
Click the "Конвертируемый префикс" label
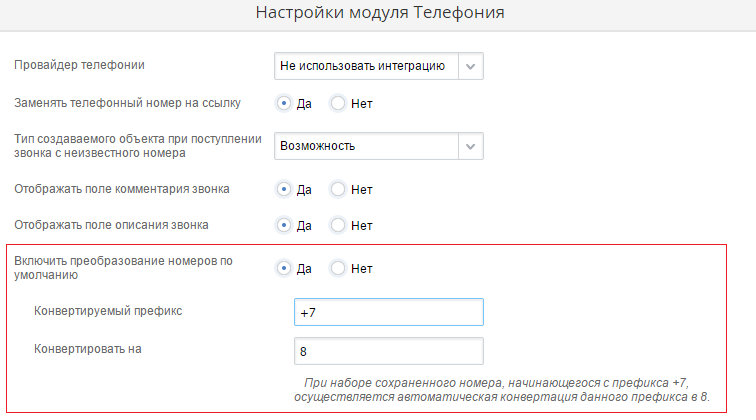108,311
